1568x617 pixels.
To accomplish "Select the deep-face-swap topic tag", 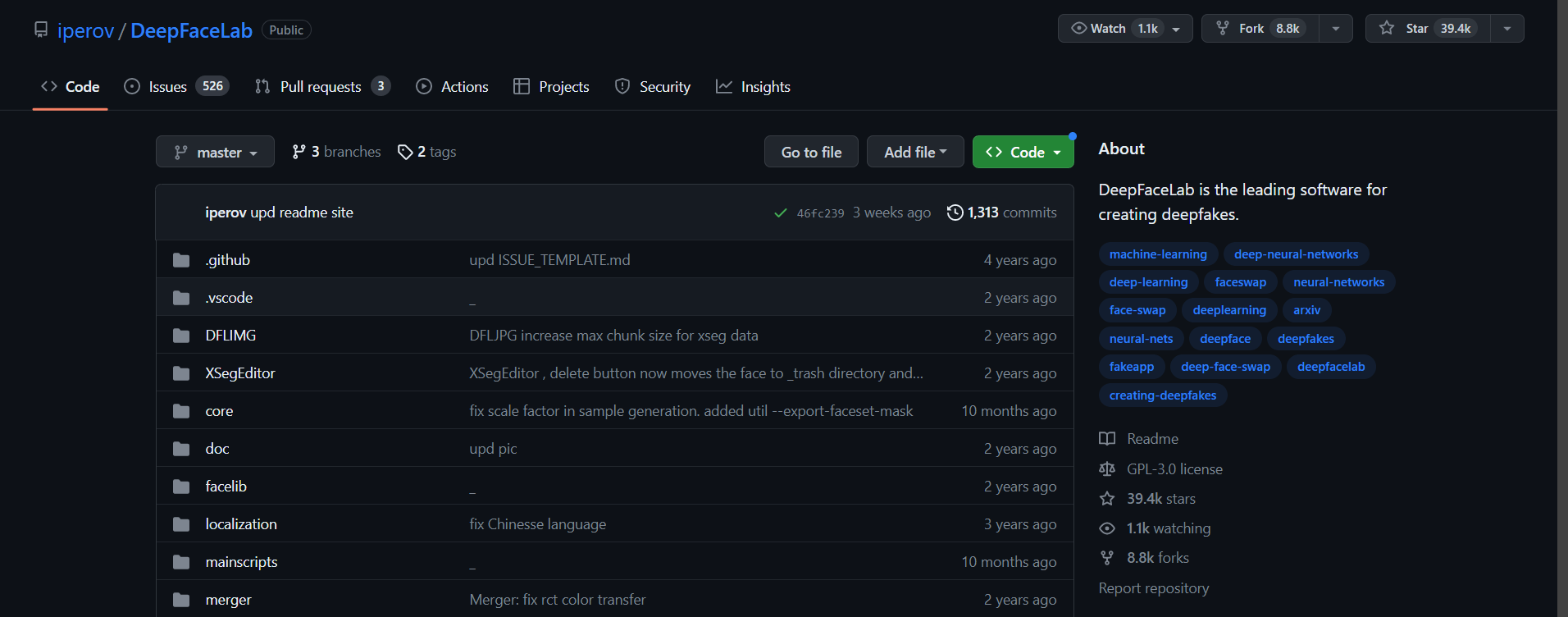I will pyautogui.click(x=1225, y=367).
